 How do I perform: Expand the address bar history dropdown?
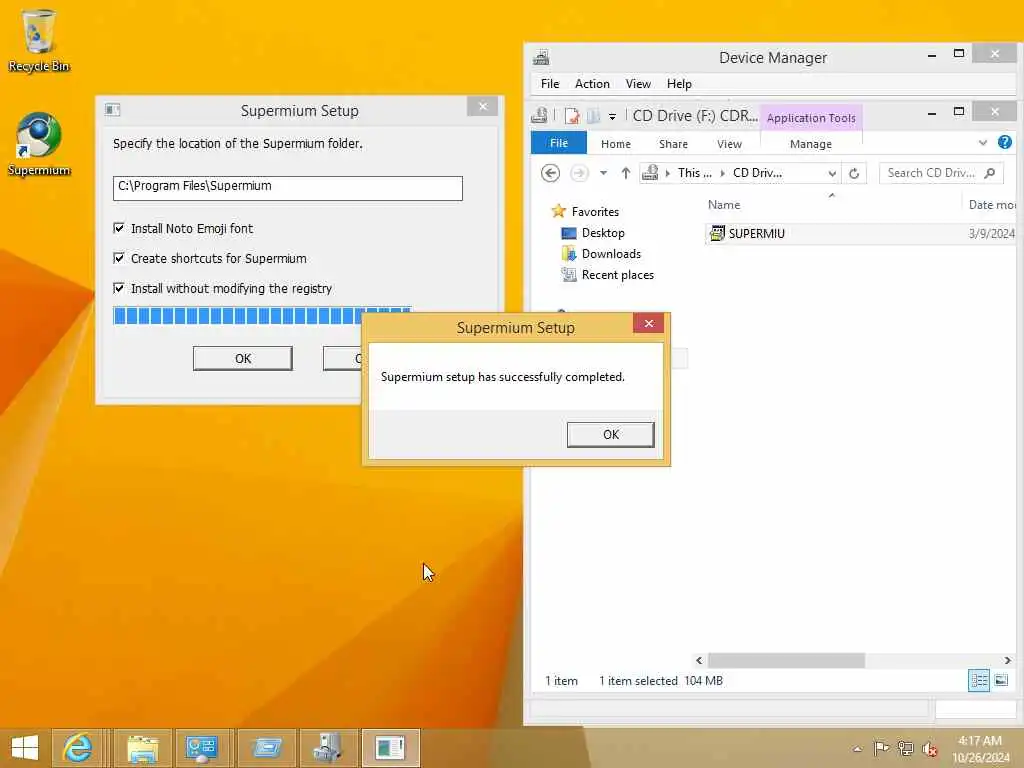[832, 173]
